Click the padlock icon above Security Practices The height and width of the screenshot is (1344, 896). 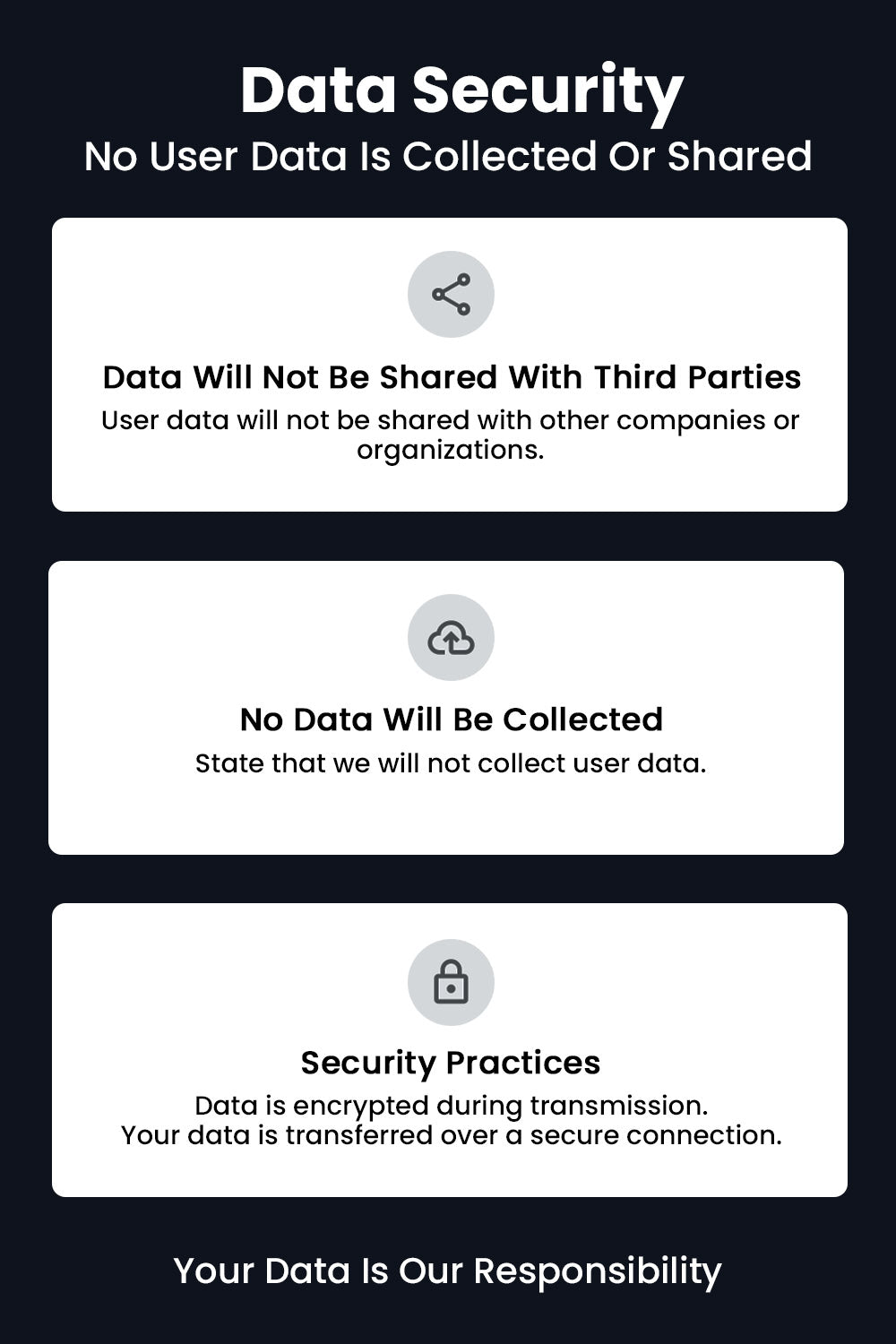pyautogui.click(x=451, y=982)
